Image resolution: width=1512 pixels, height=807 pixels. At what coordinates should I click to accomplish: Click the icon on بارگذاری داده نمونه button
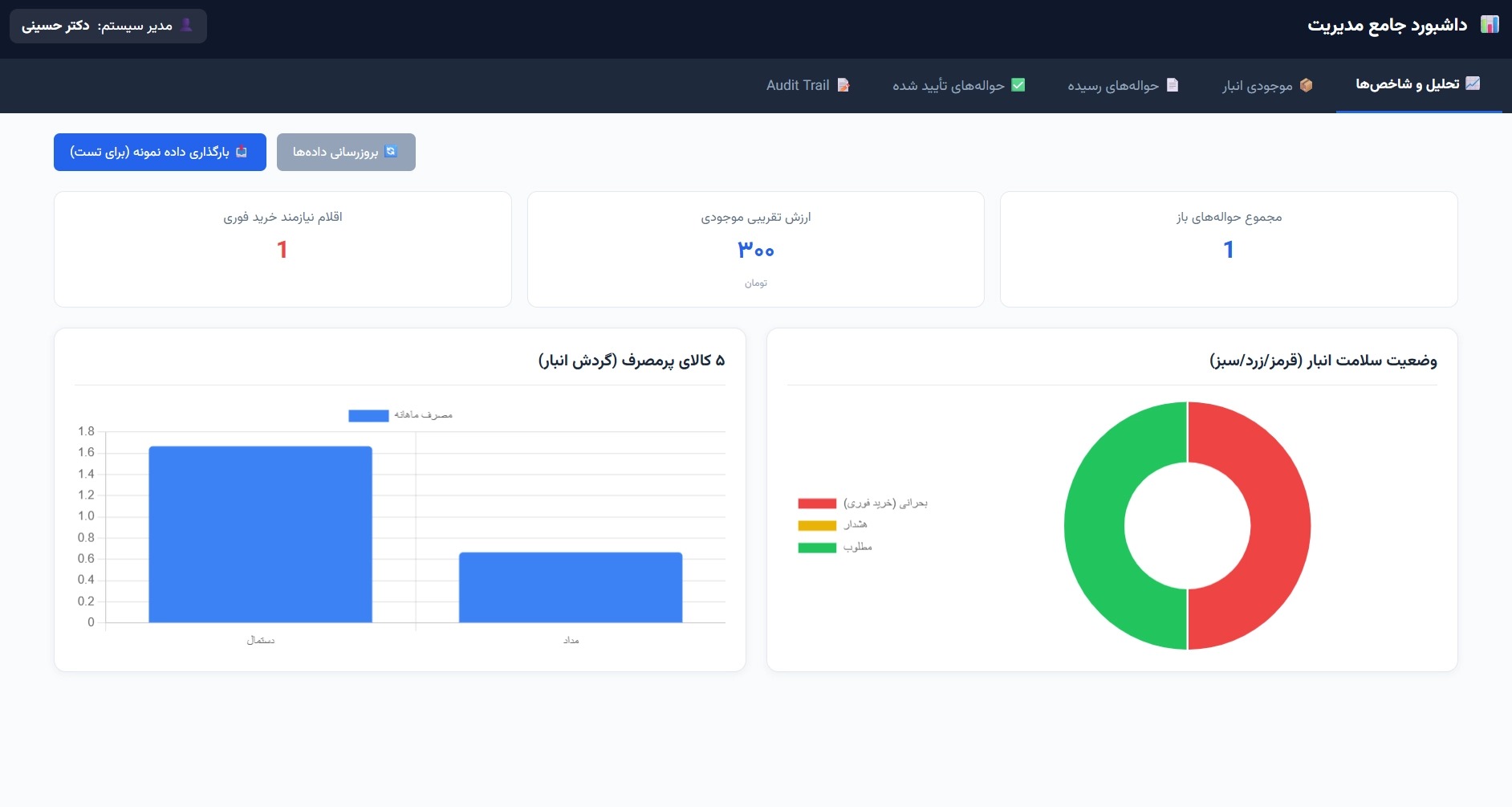tap(242, 152)
